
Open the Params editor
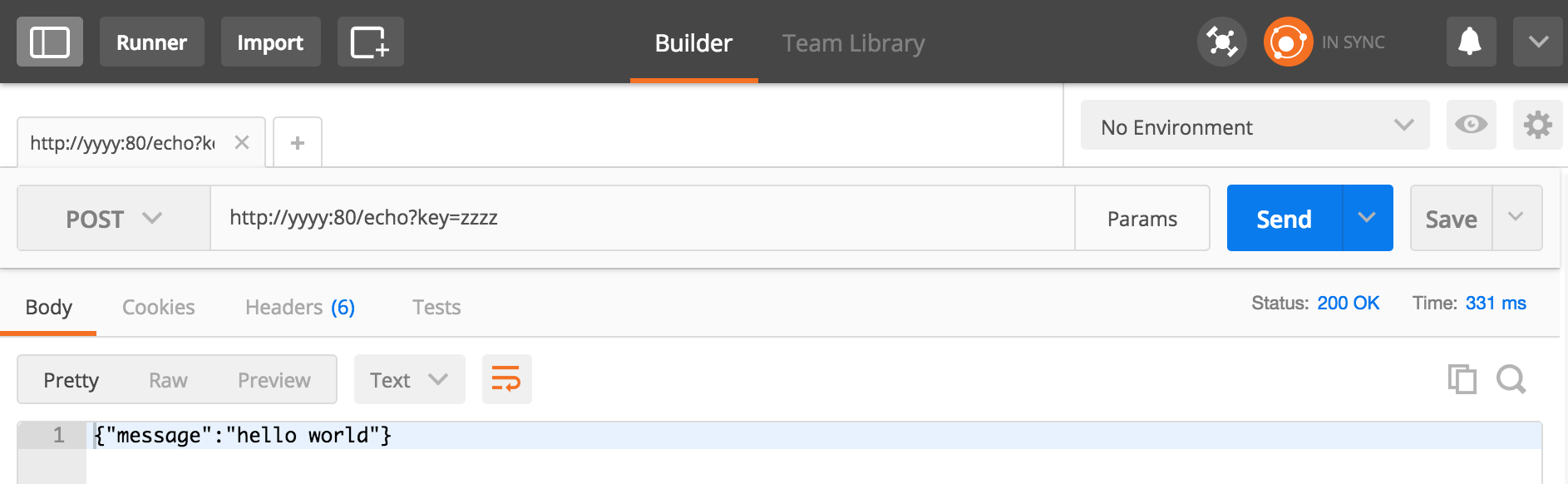[x=1142, y=218]
